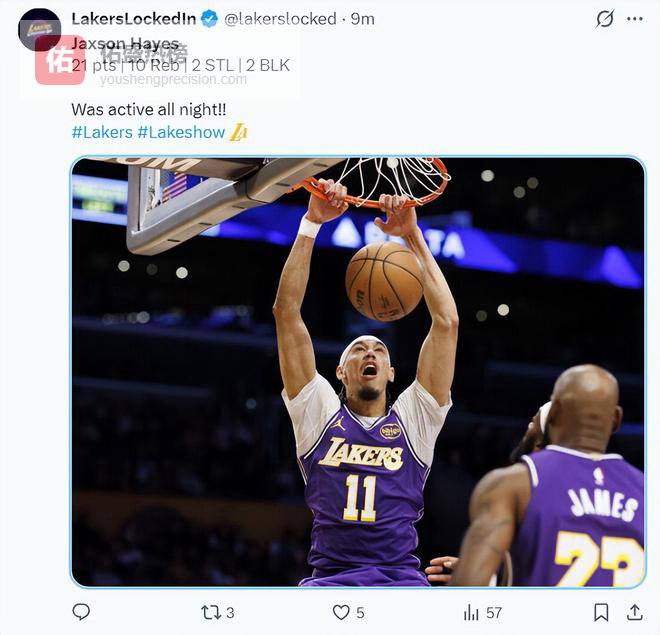Bookmark the Jaxson Hayes tweet
The image size is (660, 635).
pyautogui.click(x=601, y=612)
